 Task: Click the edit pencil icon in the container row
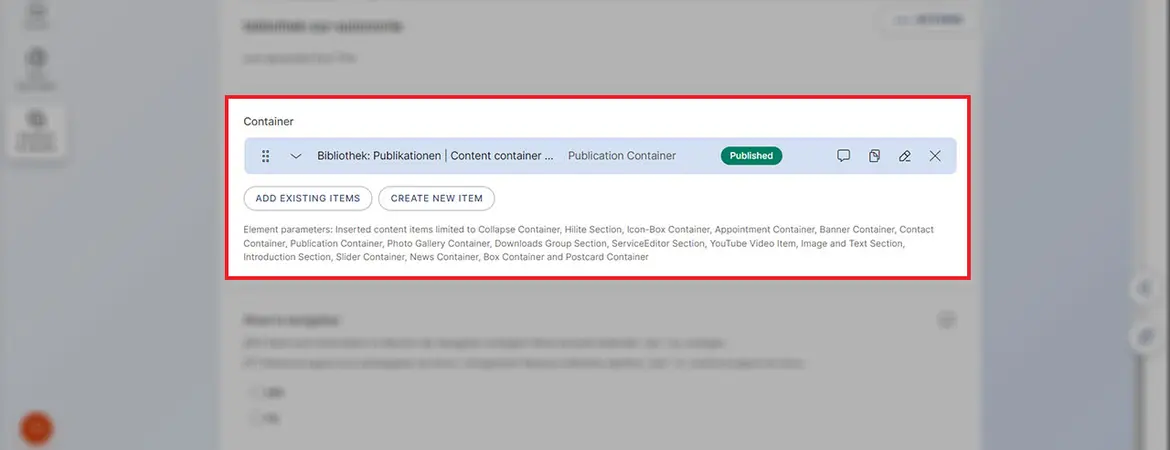pos(905,156)
